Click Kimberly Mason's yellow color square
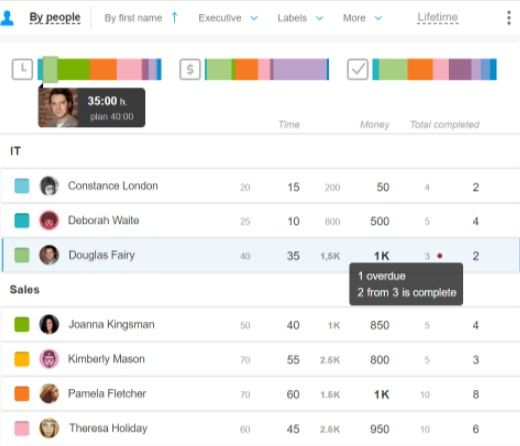Image resolution: width=520 pixels, height=446 pixels. click(x=22, y=359)
